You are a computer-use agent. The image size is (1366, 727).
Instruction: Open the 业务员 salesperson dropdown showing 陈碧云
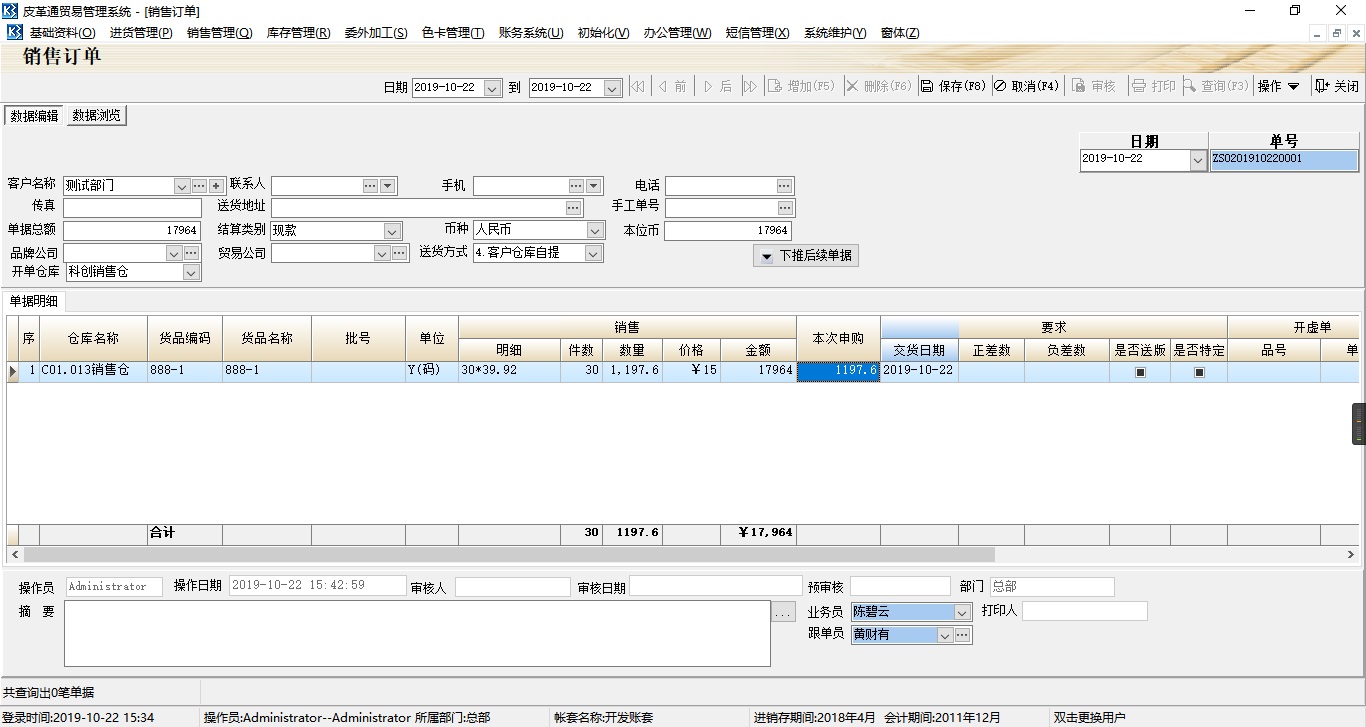[x=962, y=610]
